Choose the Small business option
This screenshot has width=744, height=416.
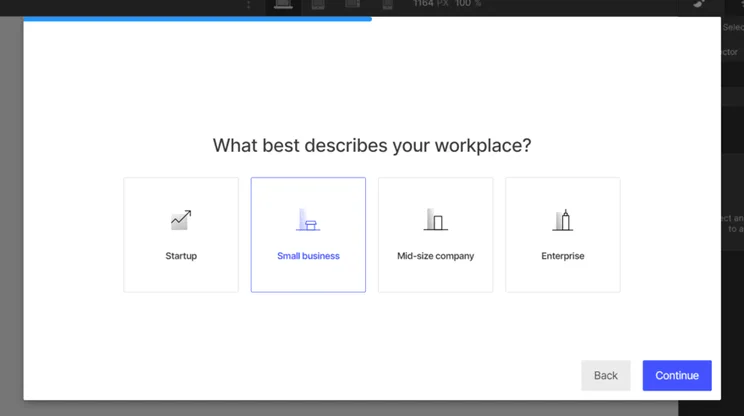pyautogui.click(x=308, y=235)
